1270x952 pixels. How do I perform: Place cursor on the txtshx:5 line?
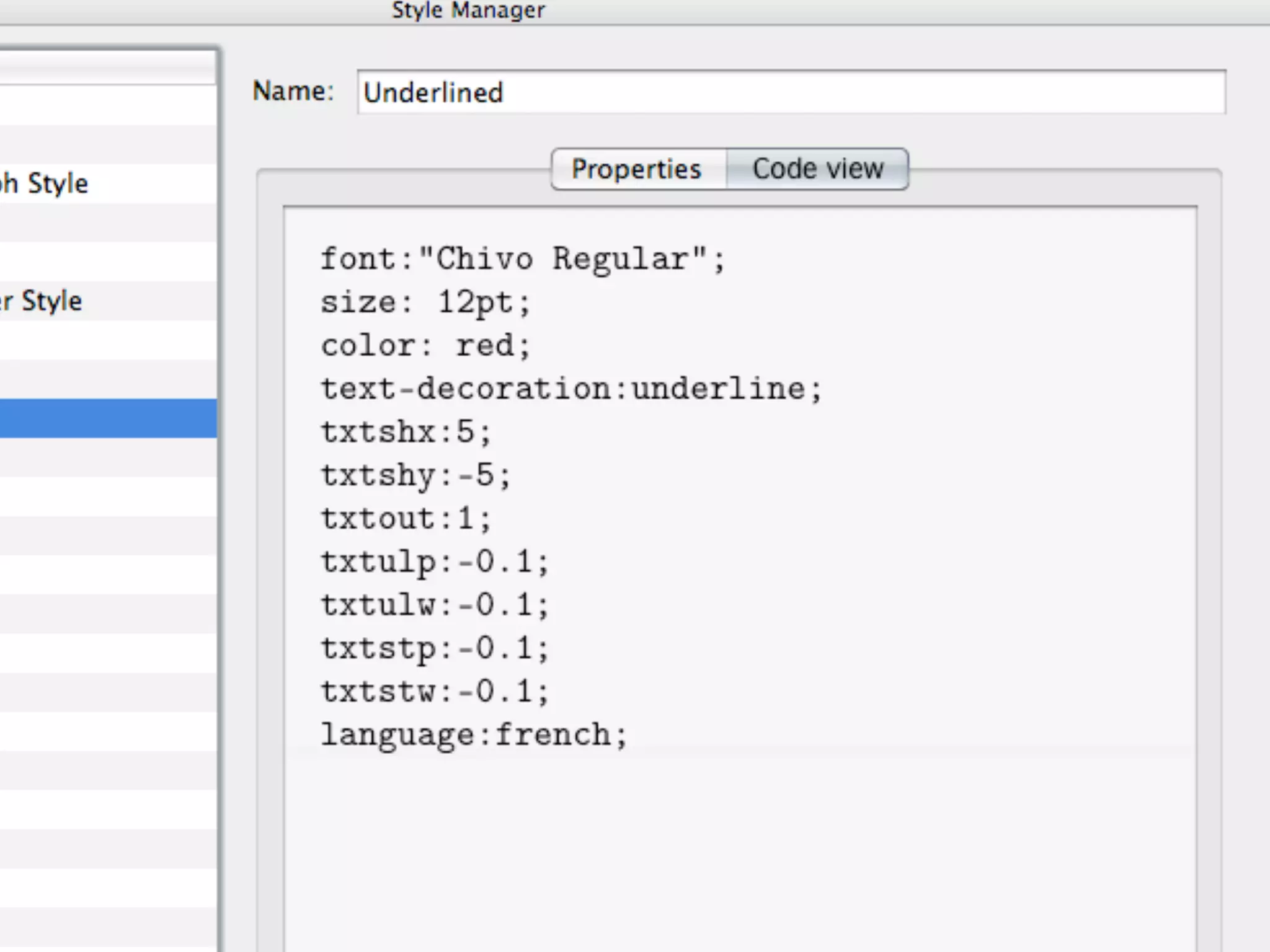[x=406, y=432]
